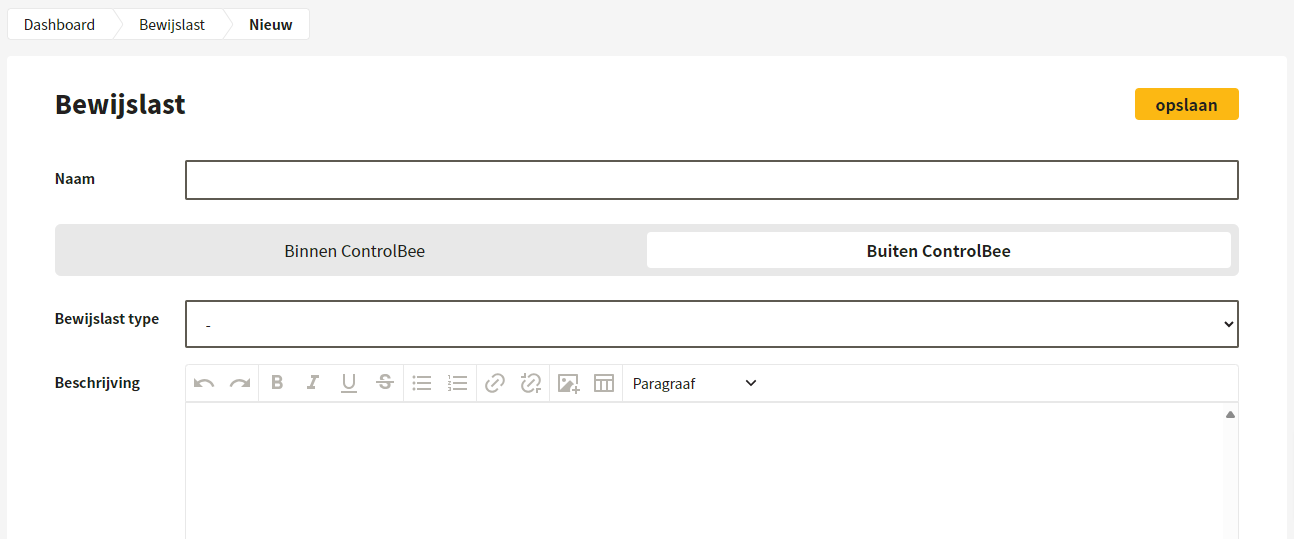Toggle underline formatting
The width and height of the screenshot is (1294, 539).
click(349, 383)
